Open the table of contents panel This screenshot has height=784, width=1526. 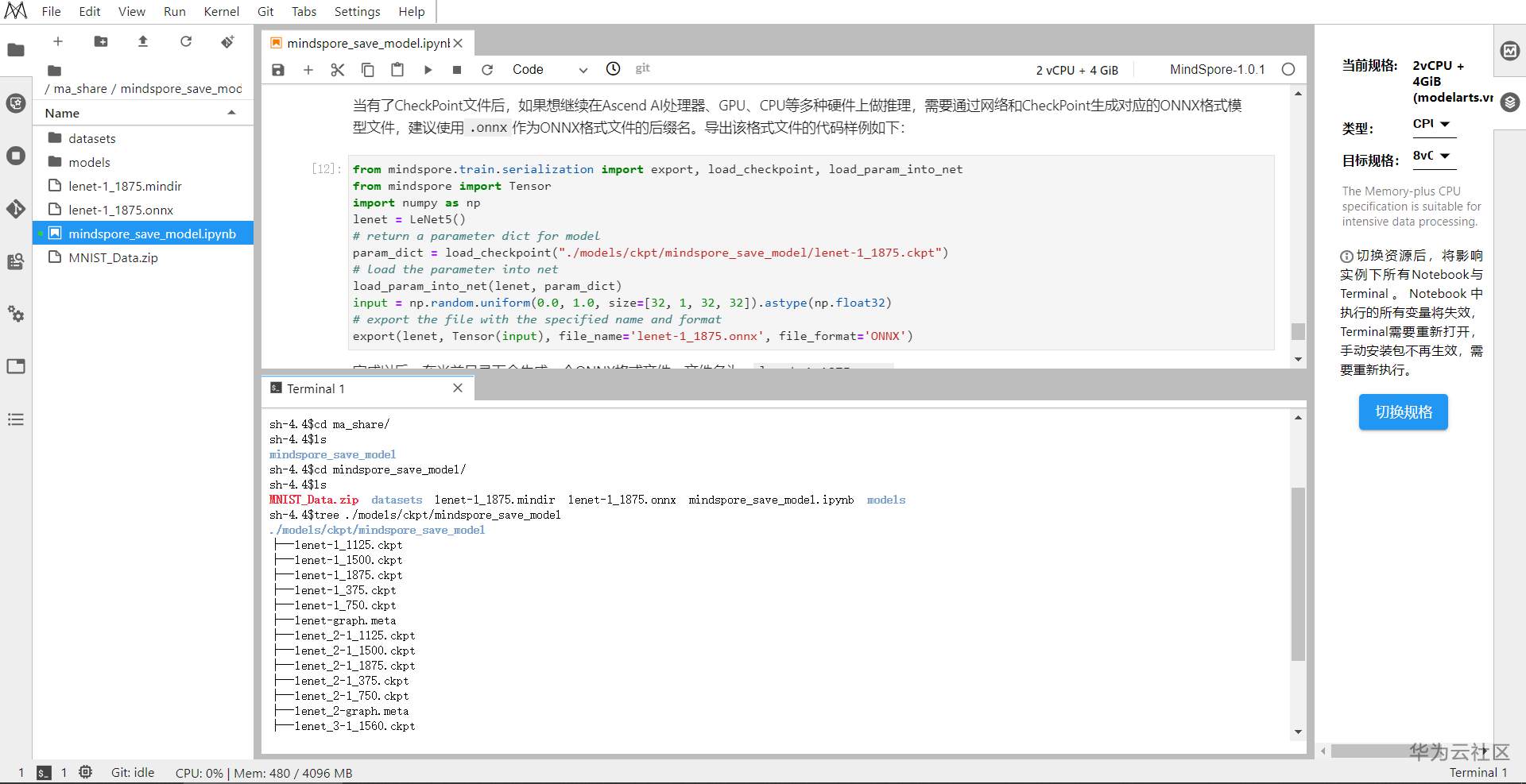coord(16,419)
